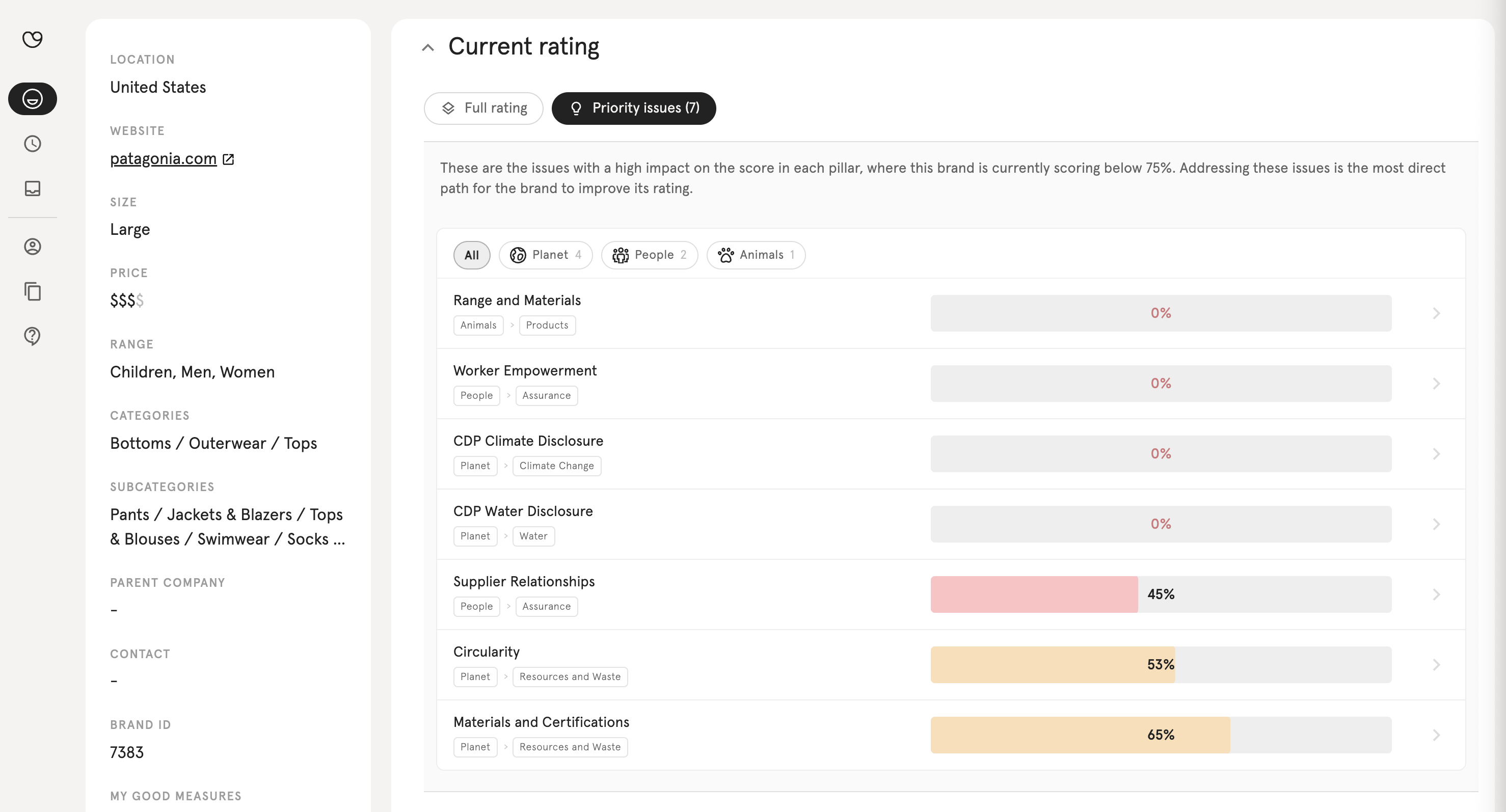
Task: Click the Supplier Relationships 45% progress bar
Action: 1161,594
